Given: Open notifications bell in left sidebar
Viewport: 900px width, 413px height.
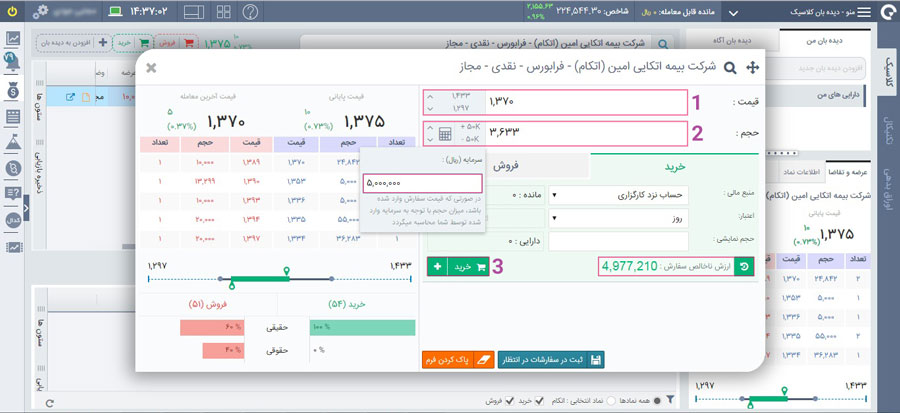Looking at the screenshot, I should [11, 62].
